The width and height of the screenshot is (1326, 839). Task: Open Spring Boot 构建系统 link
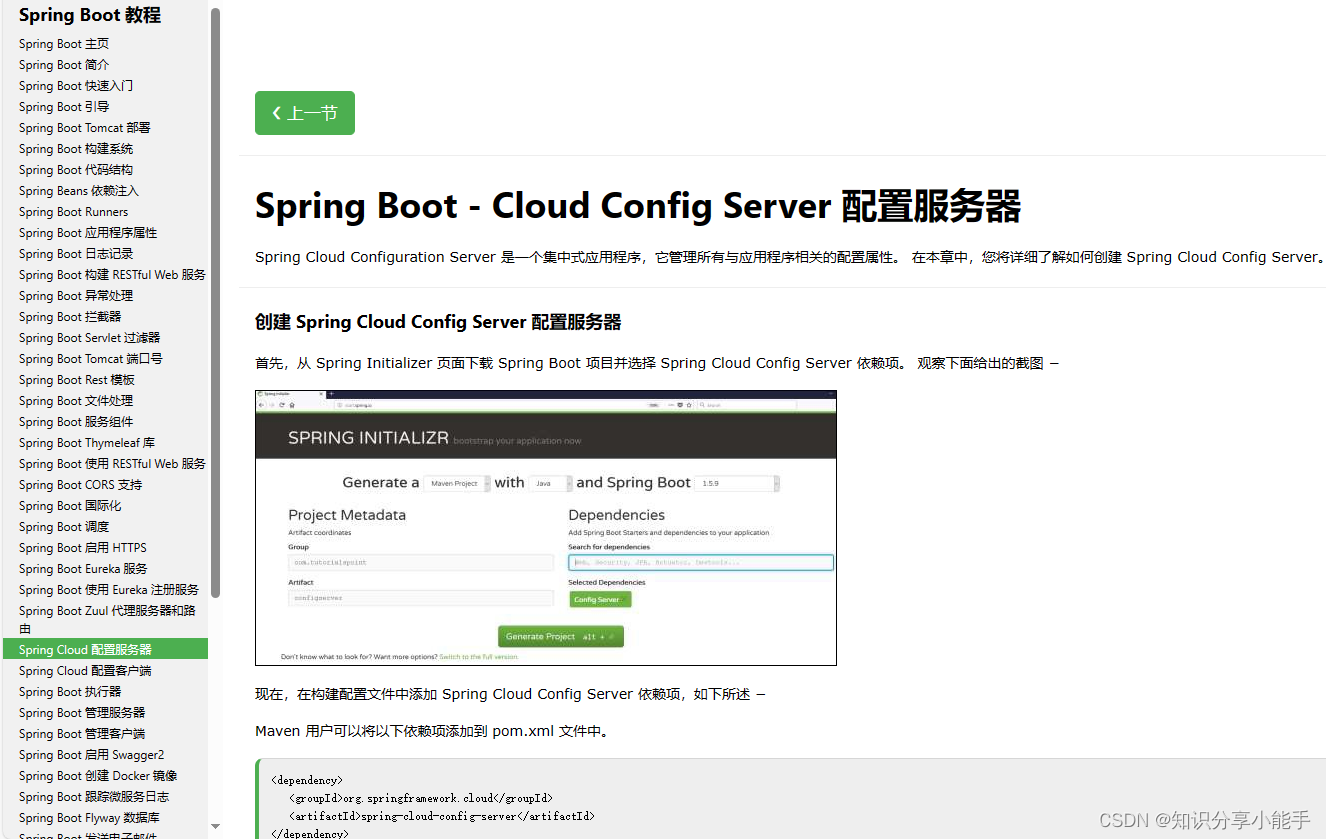coord(76,149)
